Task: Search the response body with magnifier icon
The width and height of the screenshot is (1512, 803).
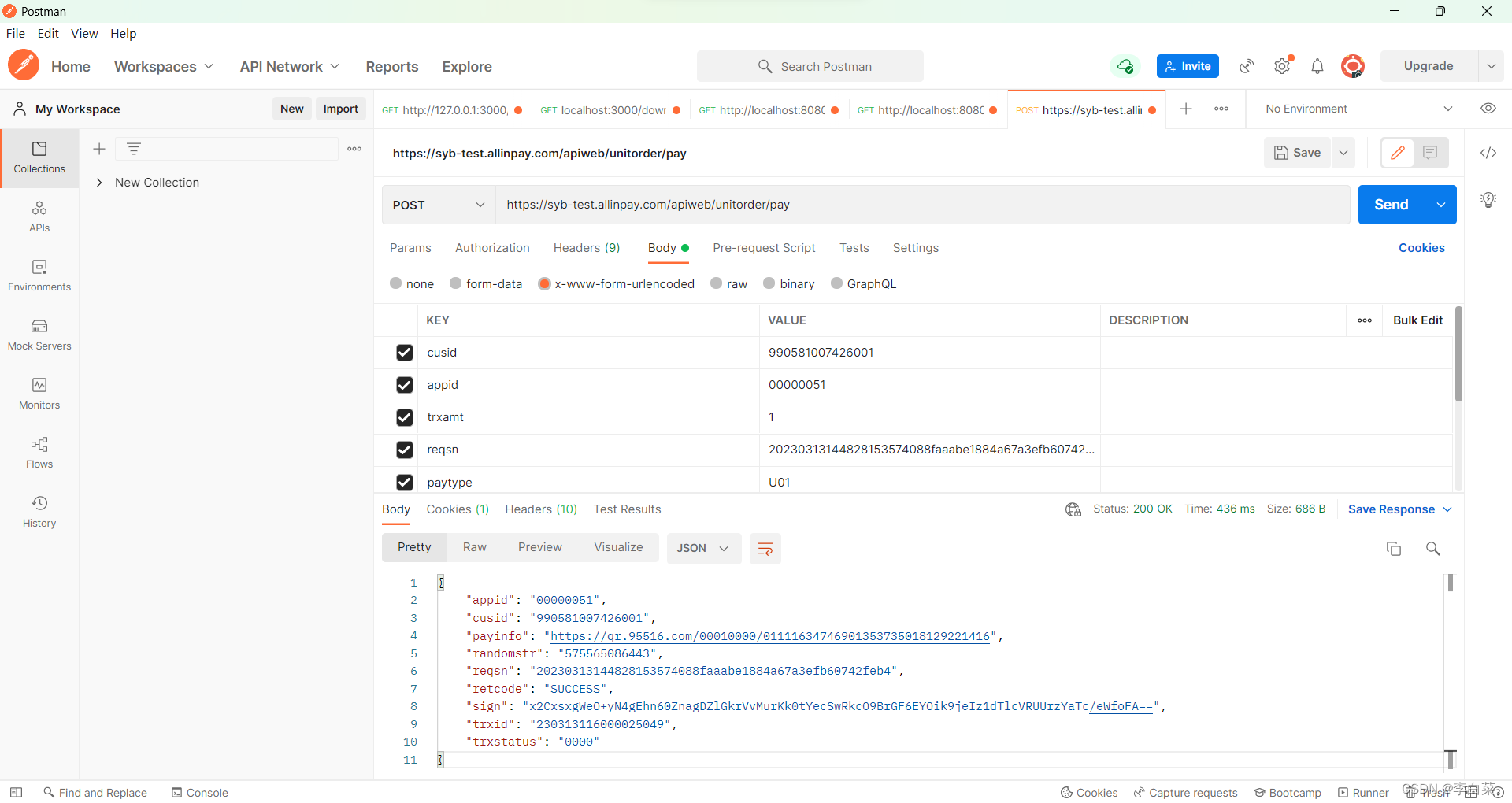Action: (1433, 549)
